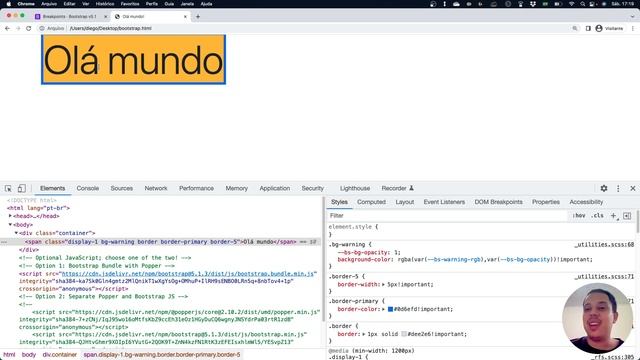Open the Performance tab
The width and height of the screenshot is (640, 360).
(x=196, y=189)
